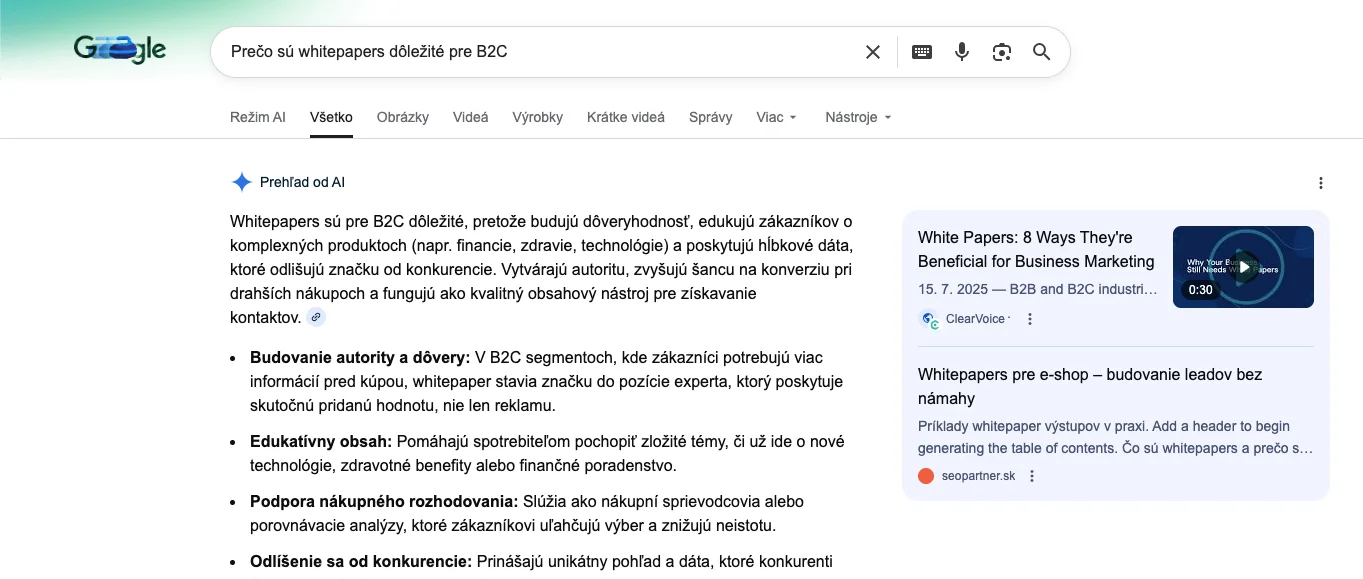The height and width of the screenshot is (579, 1363).
Task: Expand the Viac dropdown menu
Action: pyautogui.click(x=776, y=117)
